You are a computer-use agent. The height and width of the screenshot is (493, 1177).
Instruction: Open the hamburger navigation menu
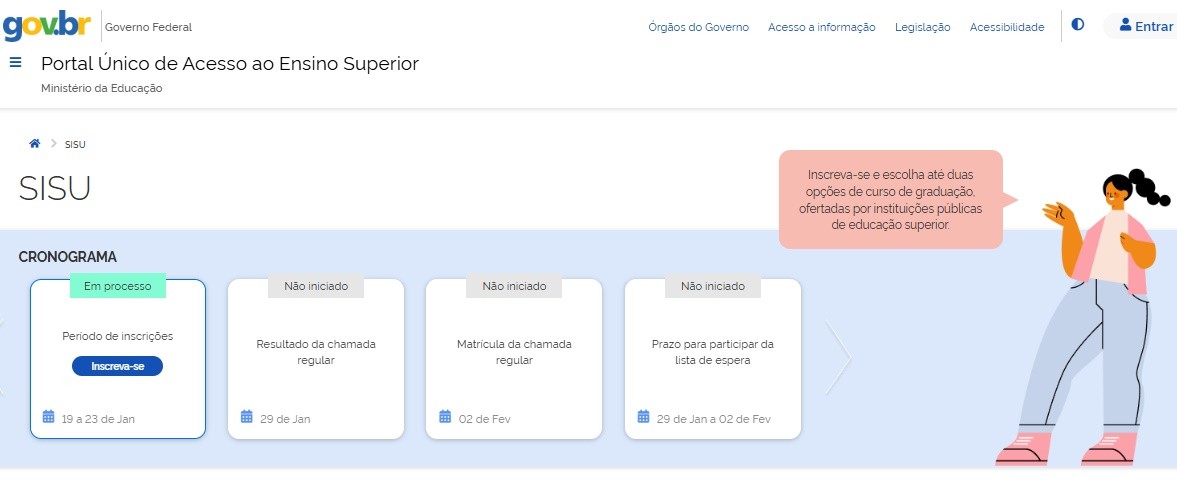point(15,63)
